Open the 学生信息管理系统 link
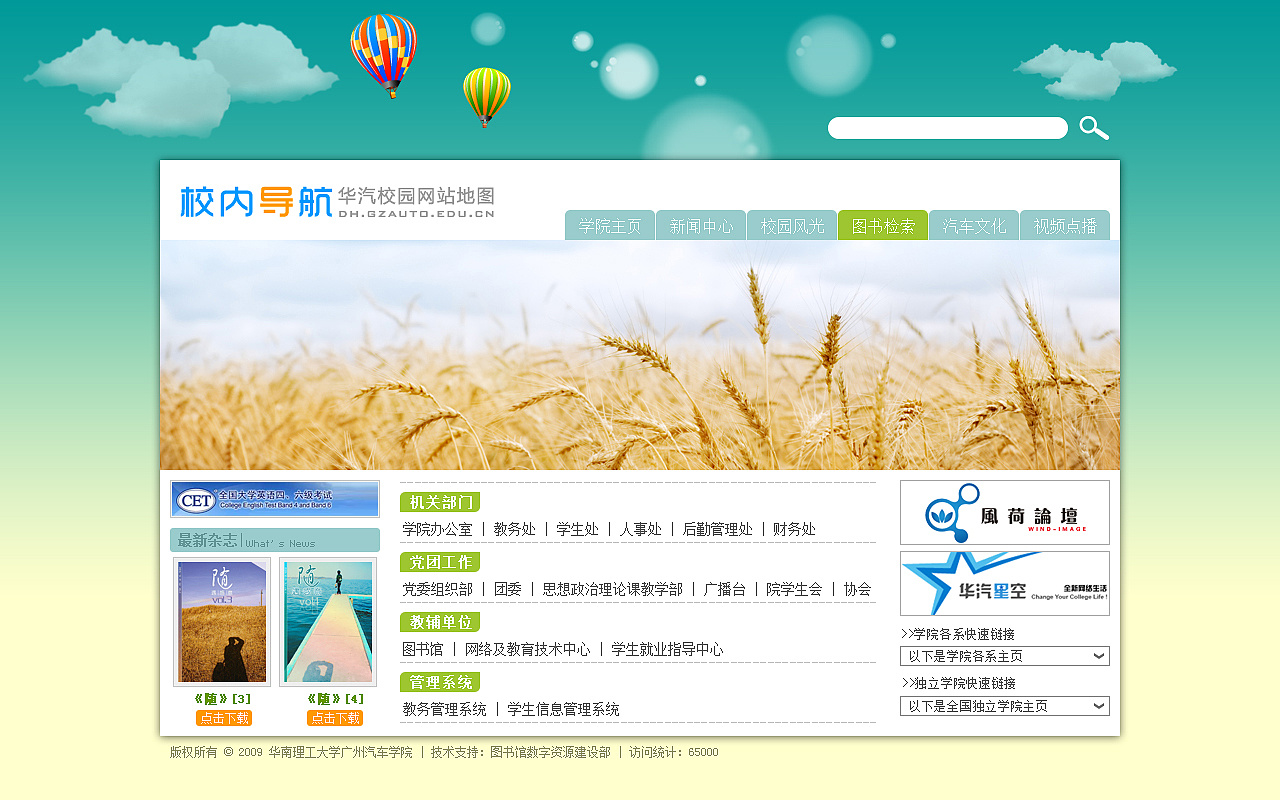Image resolution: width=1280 pixels, height=800 pixels. [563, 709]
